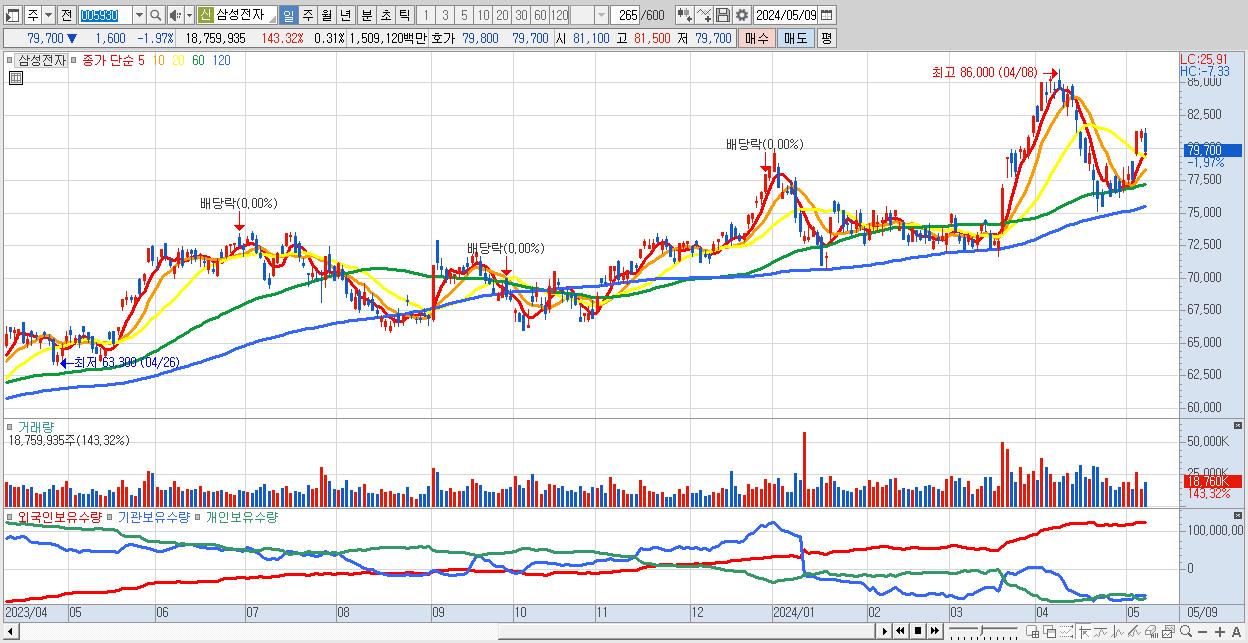Click the date field 2024/05/09
Viewport: 1248px width, 643px height.
pyautogui.click(x=785, y=15)
